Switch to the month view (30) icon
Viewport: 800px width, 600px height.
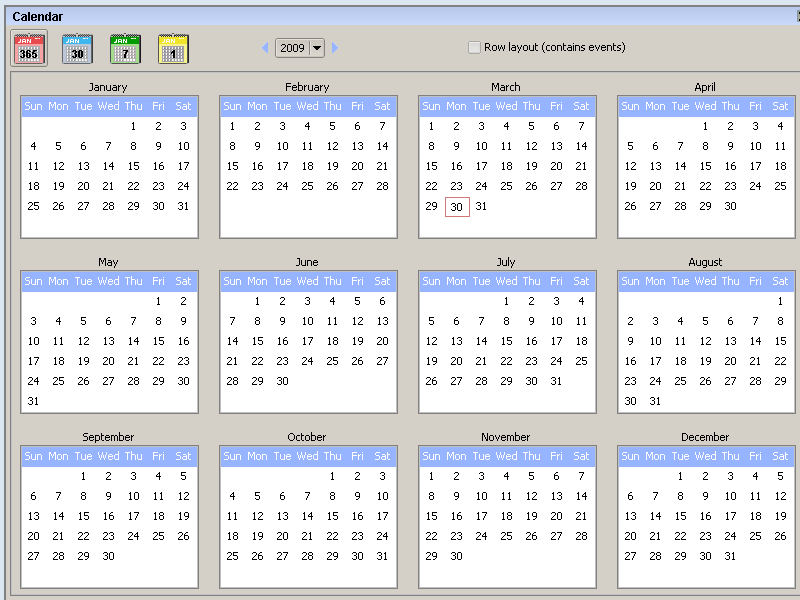point(77,48)
